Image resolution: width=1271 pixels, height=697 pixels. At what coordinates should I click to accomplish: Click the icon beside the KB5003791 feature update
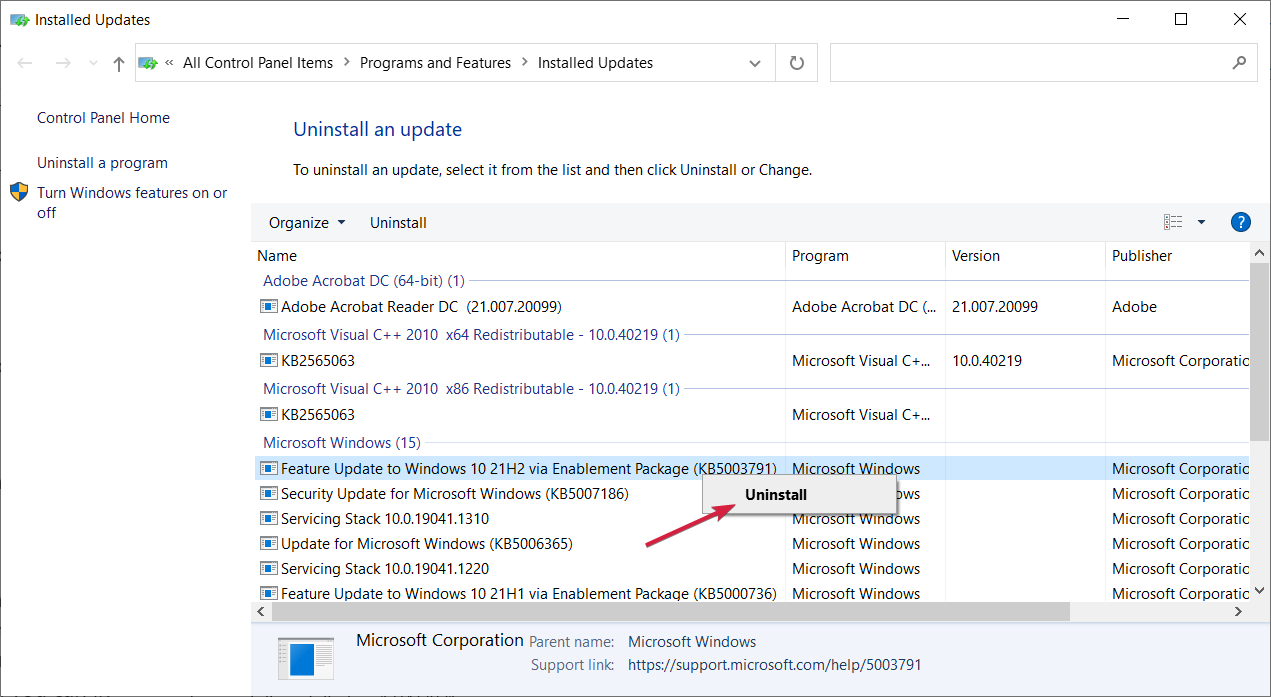pyautogui.click(x=268, y=468)
